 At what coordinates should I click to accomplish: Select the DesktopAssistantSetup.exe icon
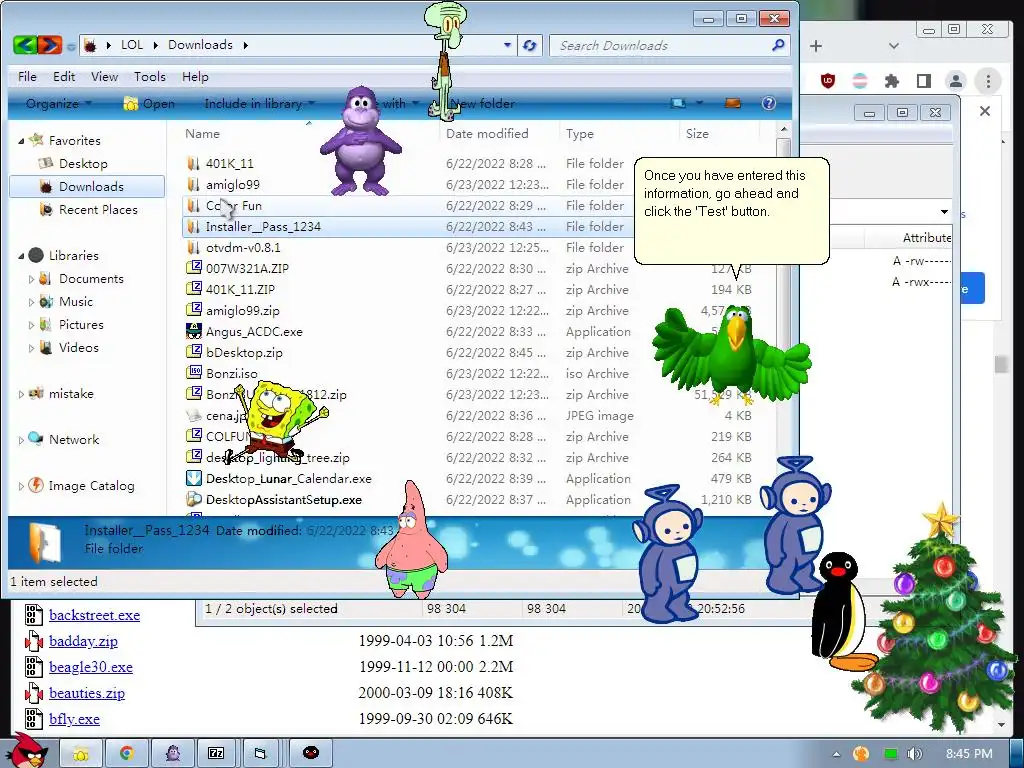pyautogui.click(x=194, y=499)
